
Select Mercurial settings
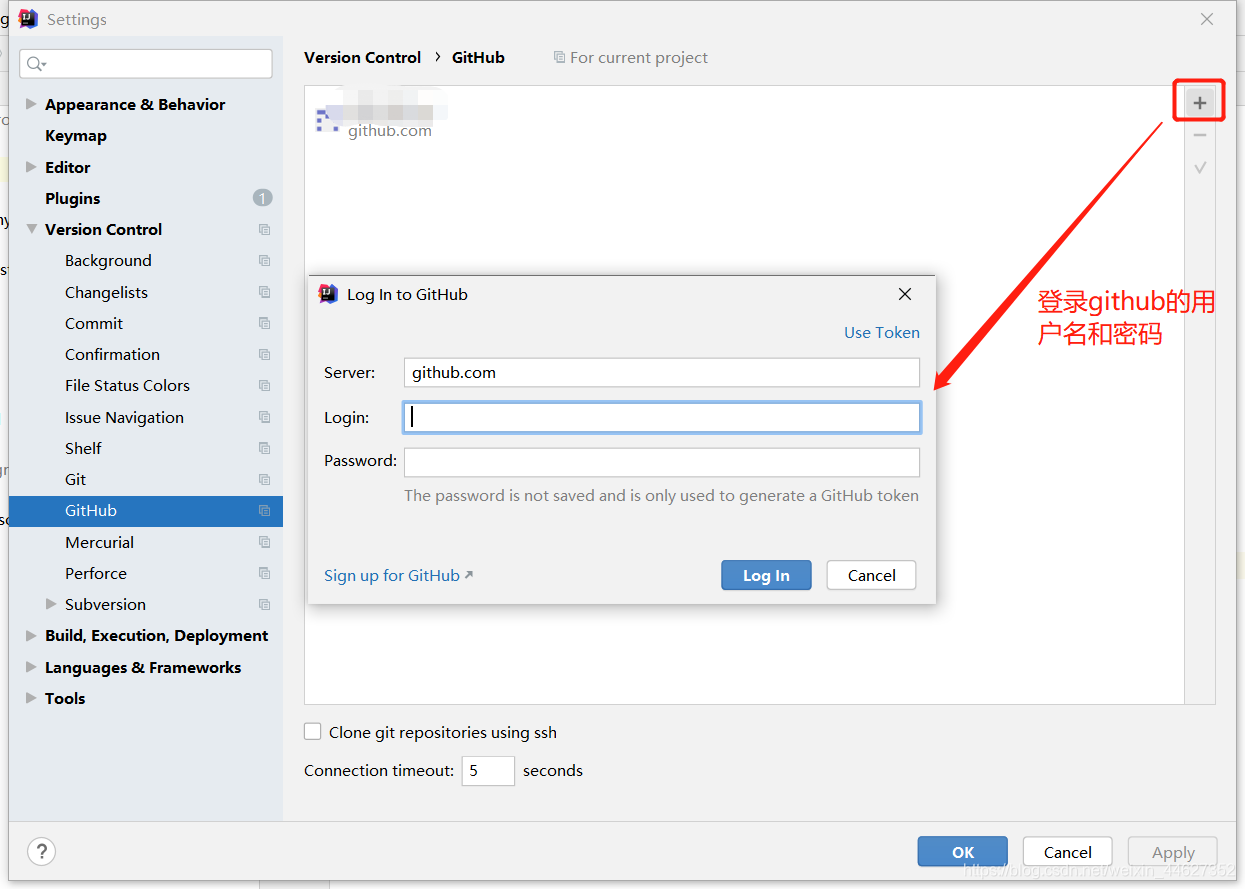pyautogui.click(x=99, y=543)
